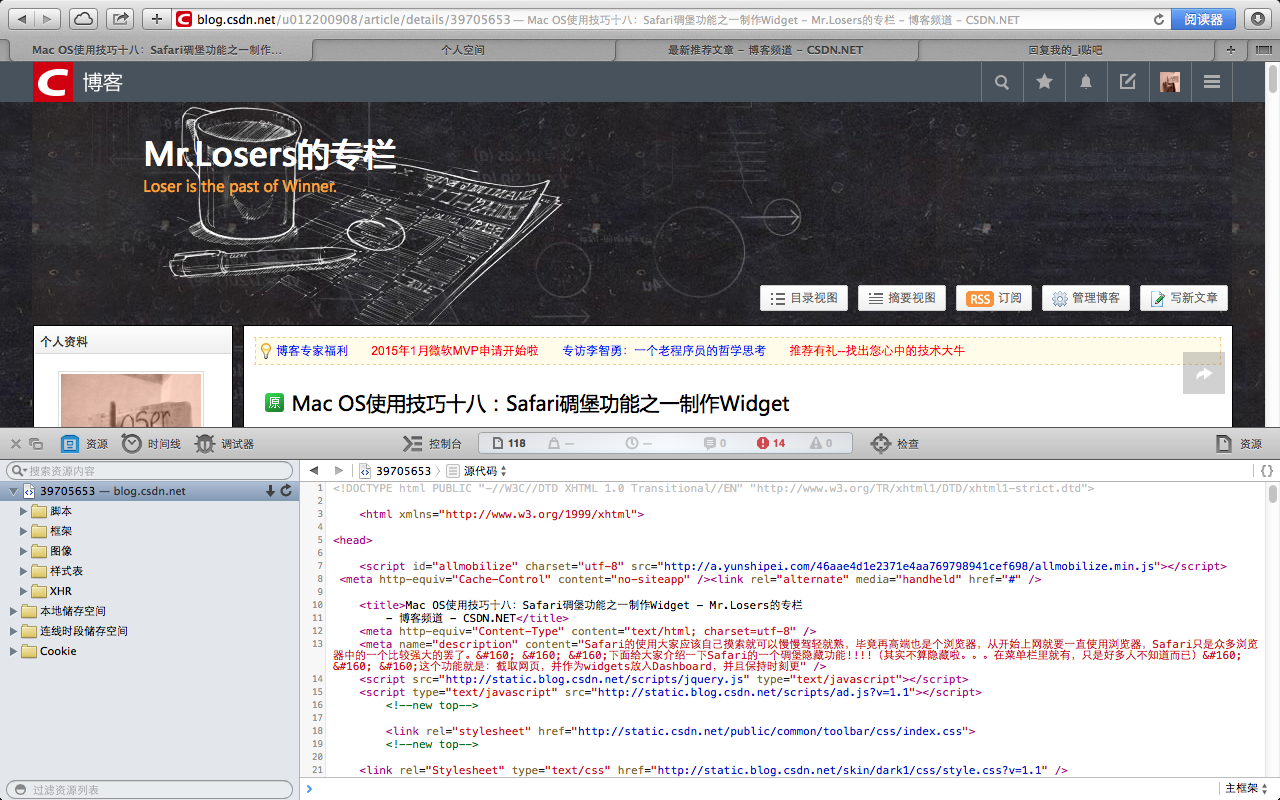Open notifications bell icon

(1086, 82)
